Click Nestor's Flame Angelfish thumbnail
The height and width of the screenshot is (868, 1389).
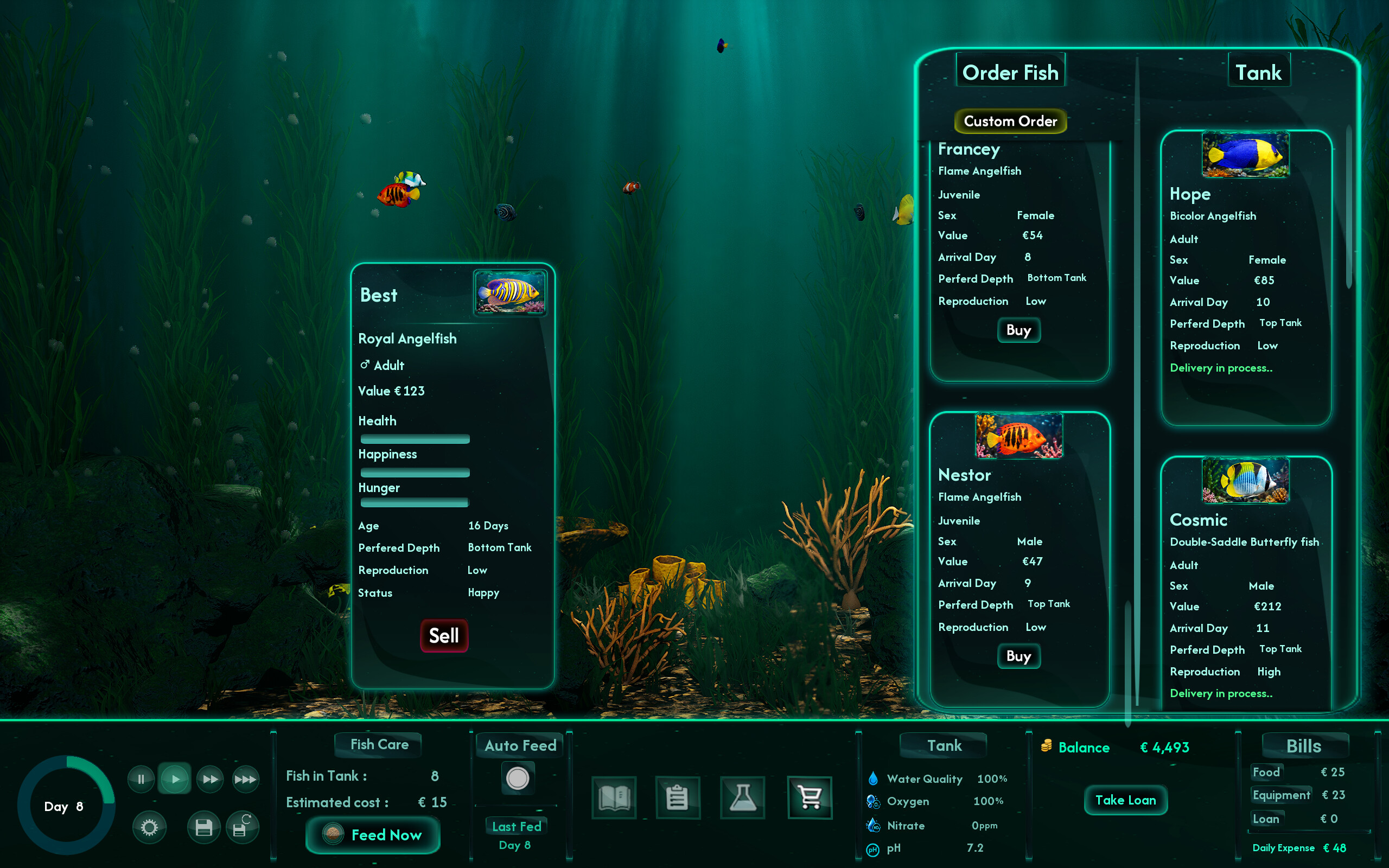[x=1019, y=436]
